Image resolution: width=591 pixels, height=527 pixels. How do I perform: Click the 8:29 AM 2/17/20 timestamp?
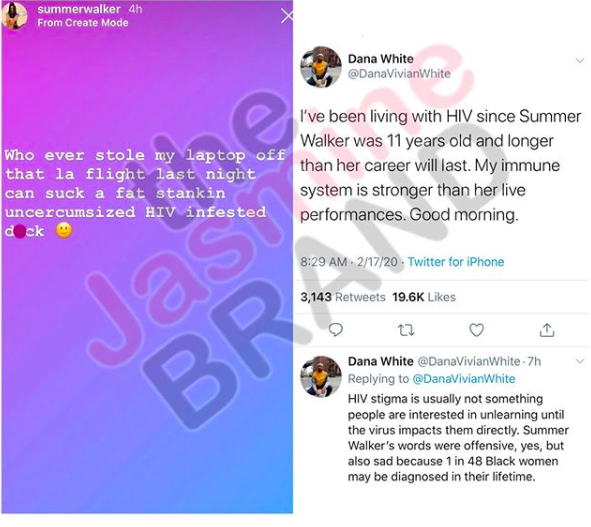point(349,262)
